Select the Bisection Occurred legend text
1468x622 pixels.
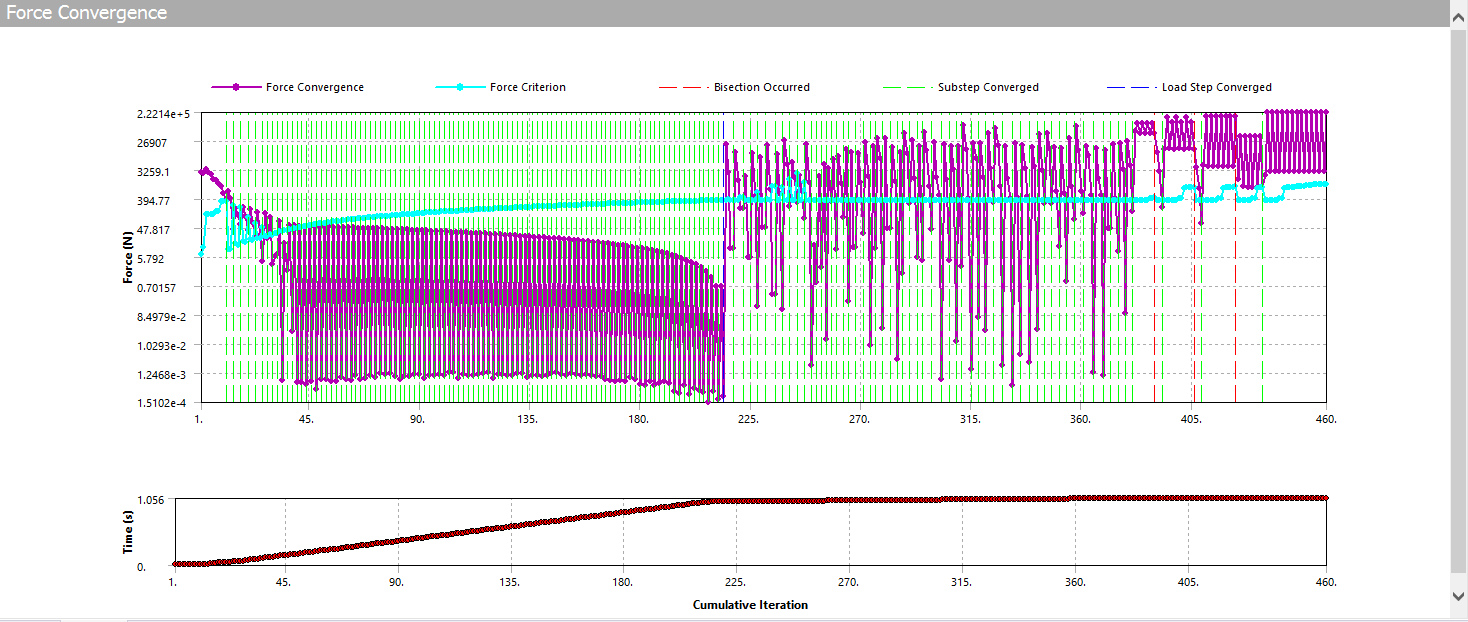point(761,87)
